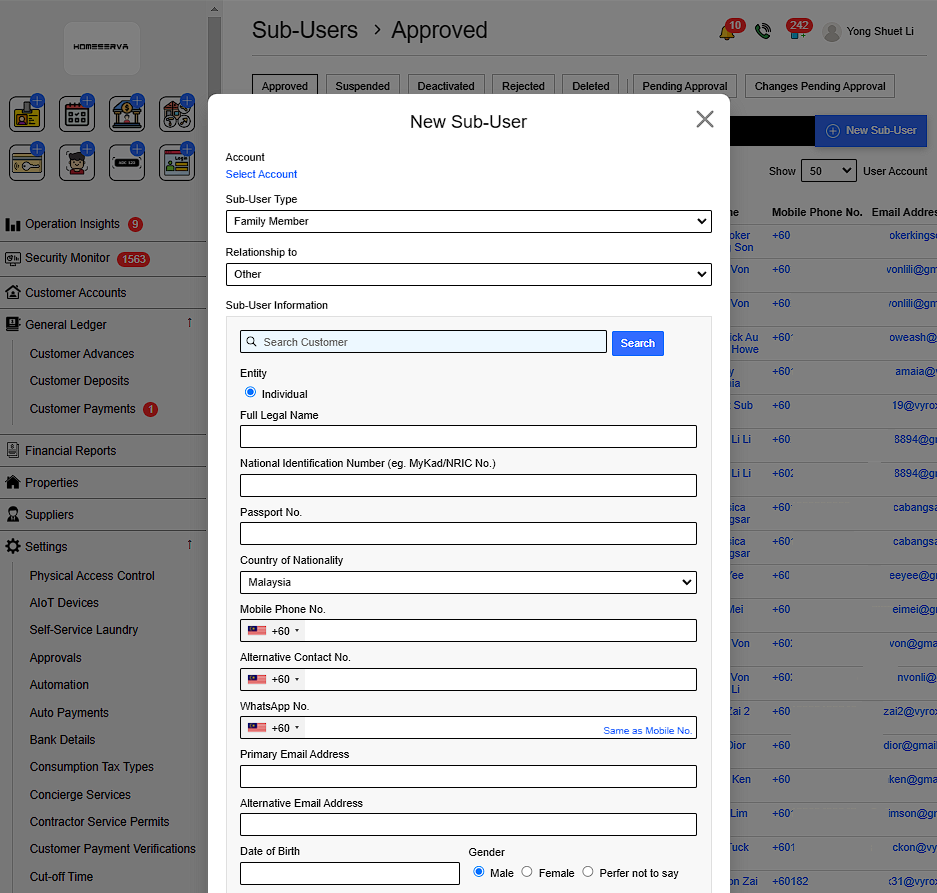937x893 pixels.
Task: Expand the Relationship to dropdown
Action: (468, 274)
